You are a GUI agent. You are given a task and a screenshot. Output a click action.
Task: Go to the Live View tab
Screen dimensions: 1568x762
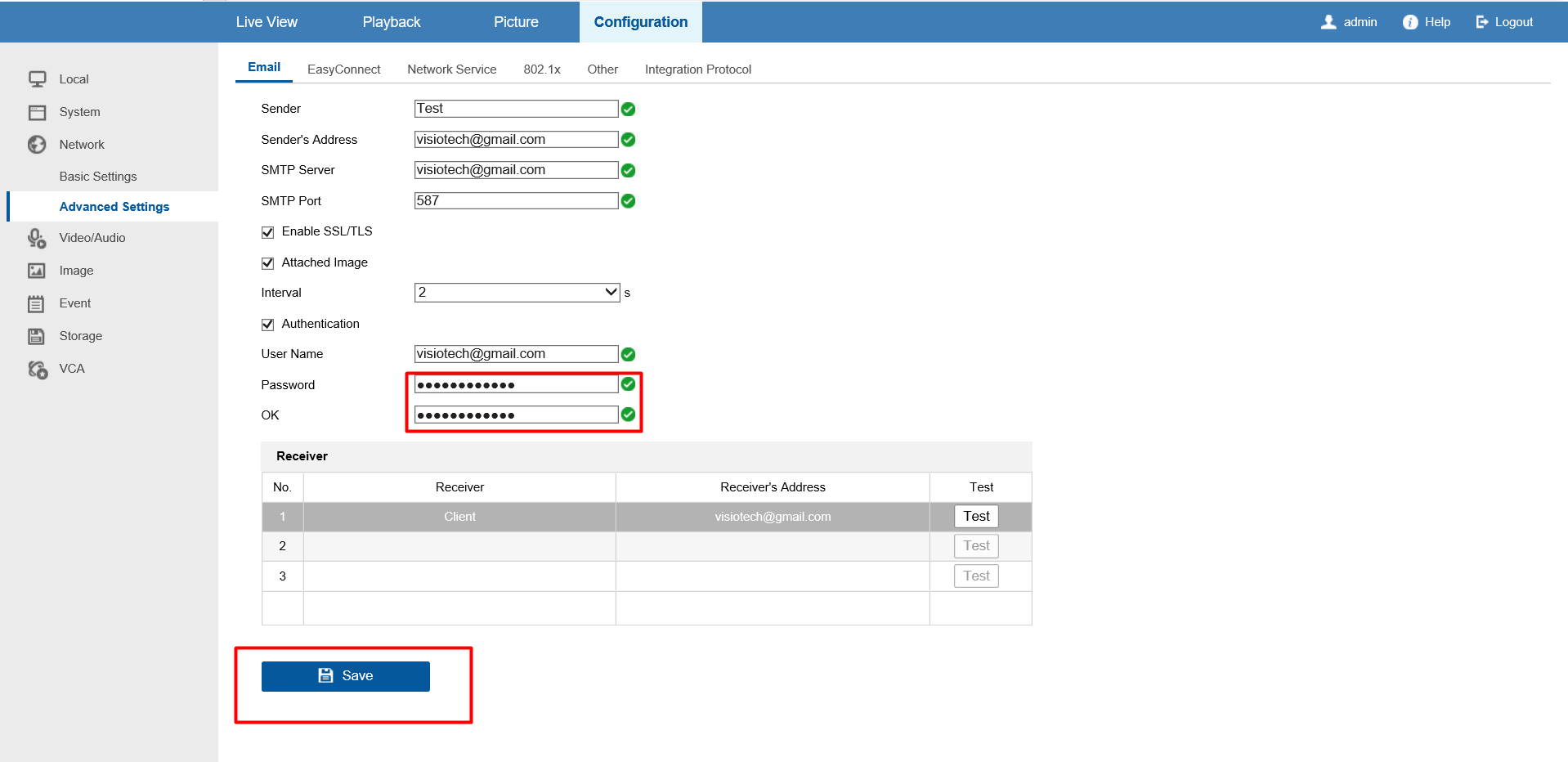click(x=267, y=22)
